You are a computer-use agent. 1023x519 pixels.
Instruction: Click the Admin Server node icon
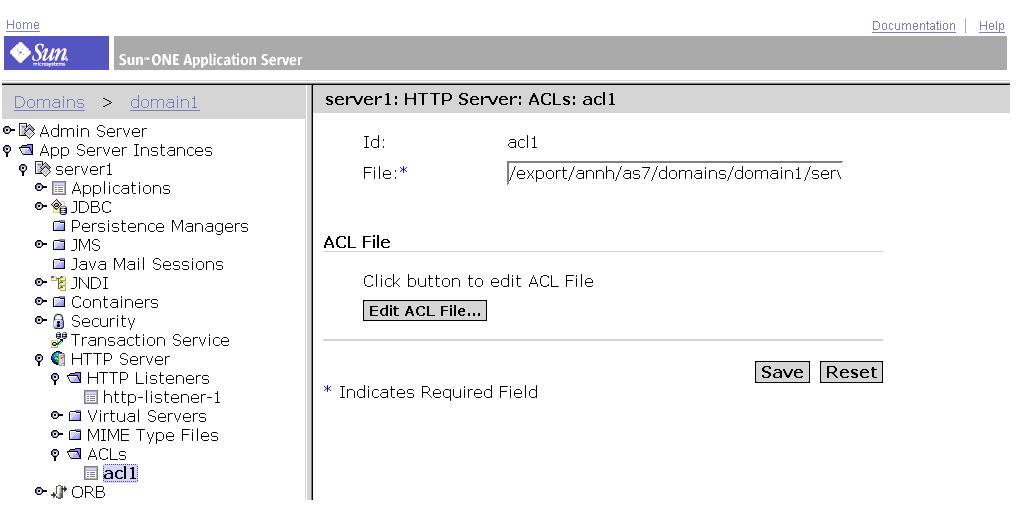point(27,131)
